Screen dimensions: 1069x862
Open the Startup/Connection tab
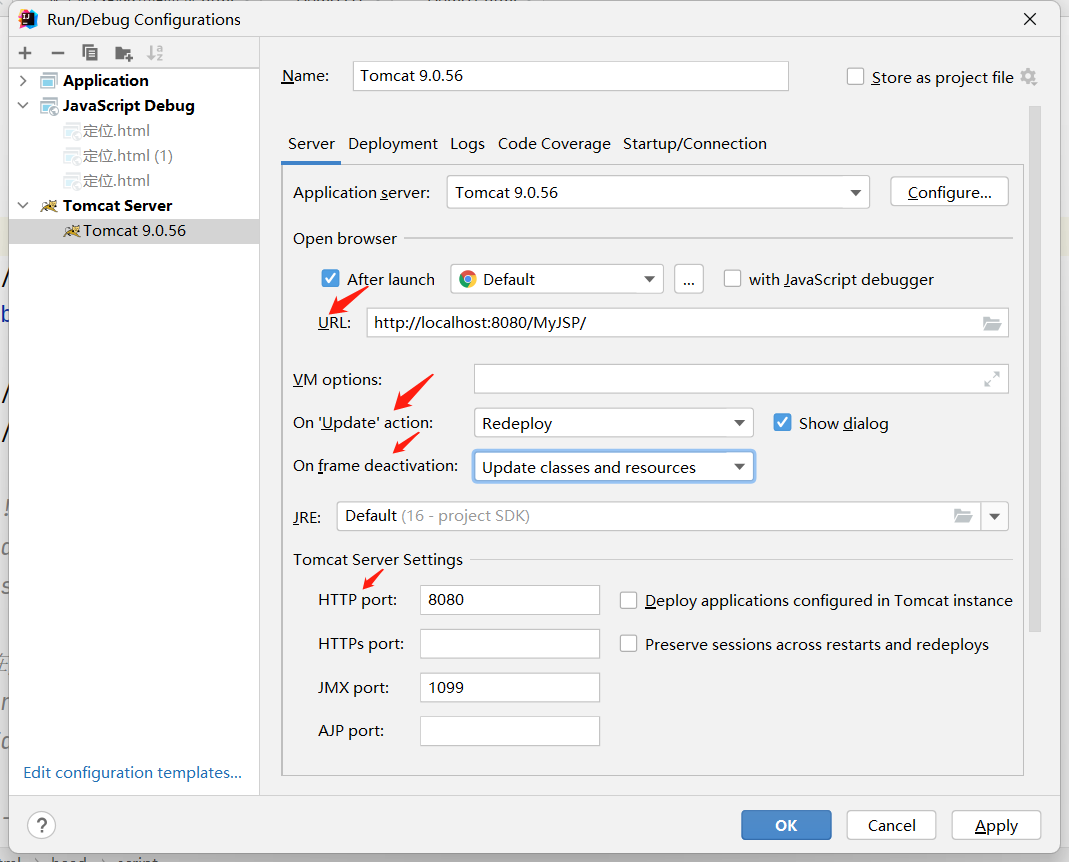point(694,144)
